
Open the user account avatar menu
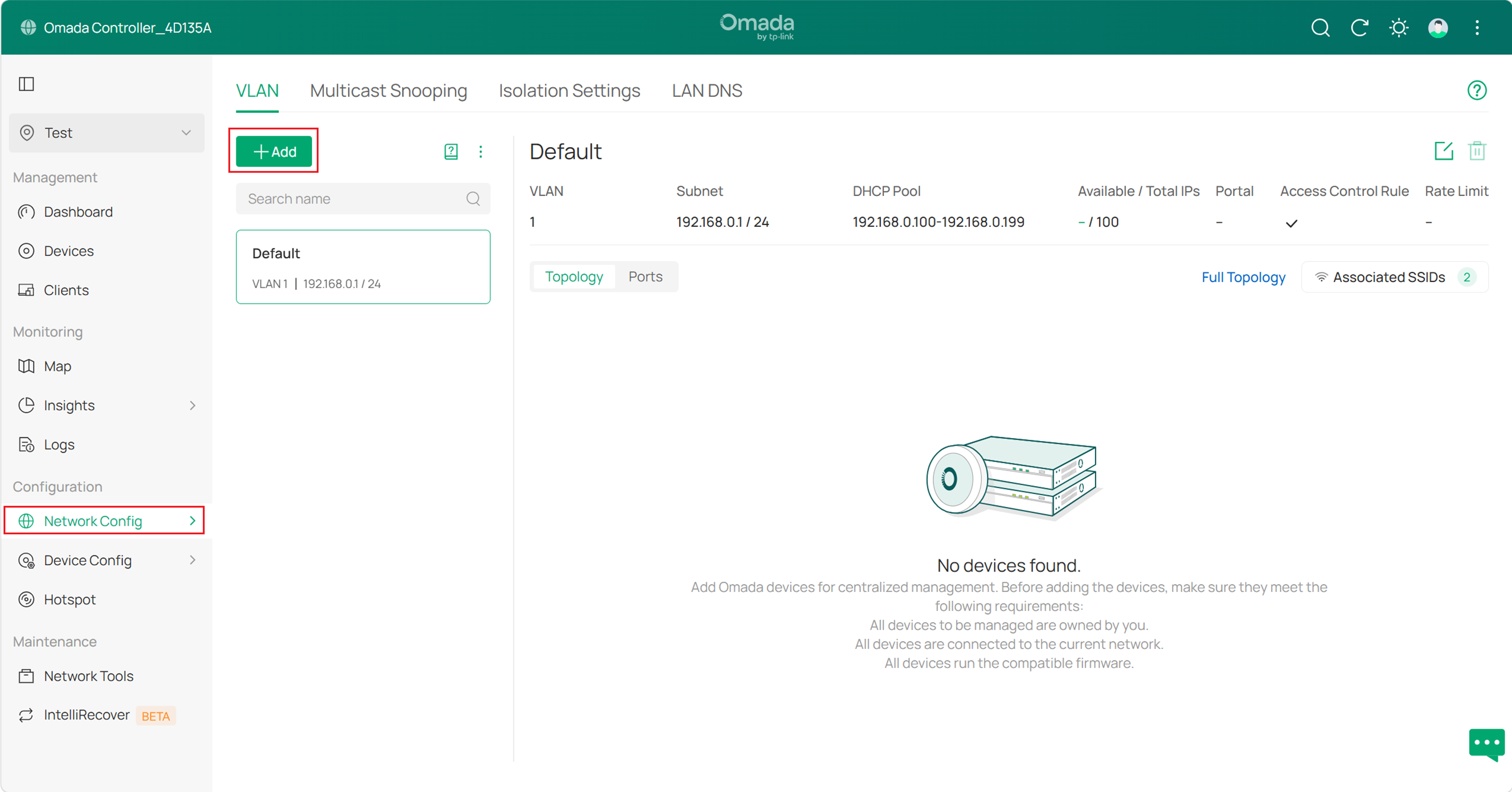(1437, 27)
